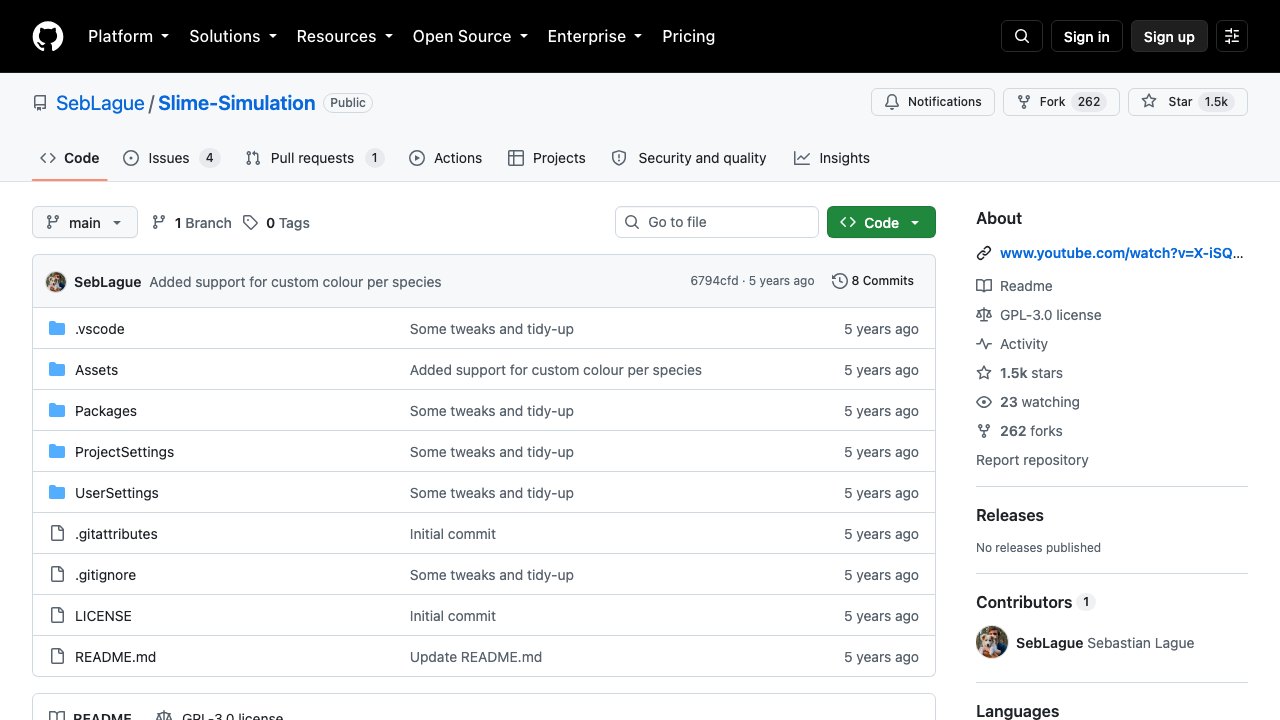Image resolution: width=1280 pixels, height=720 pixels.
Task: Expand the Platform menu
Action: pyautogui.click(x=128, y=36)
